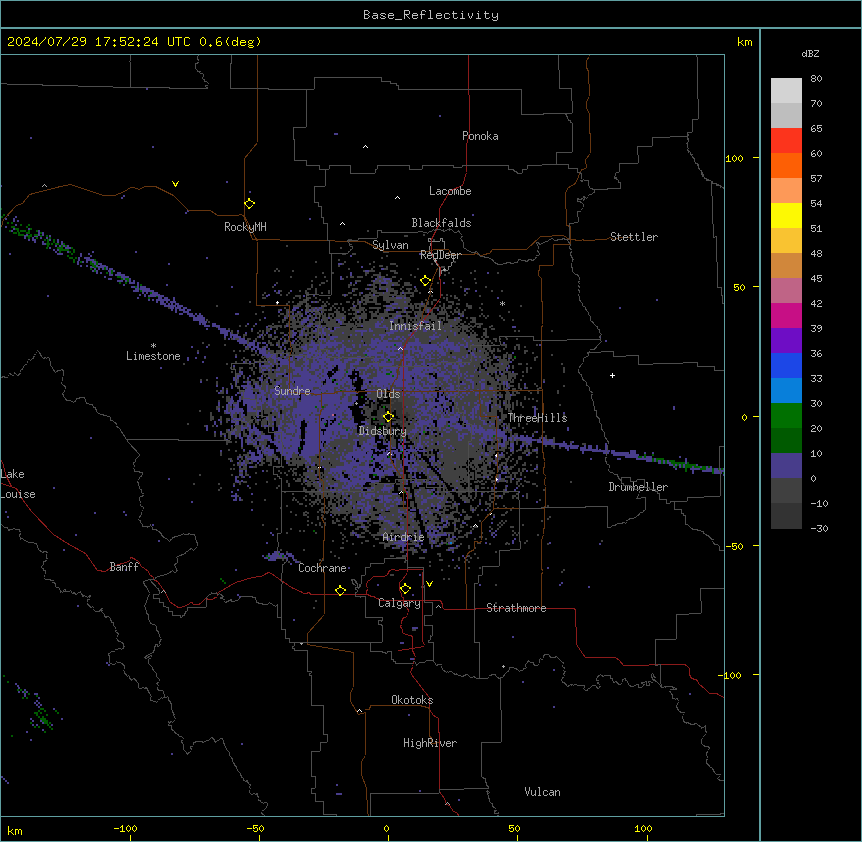Click the -50 tick label on the right axis
This screenshot has height=842, width=862.
(734, 546)
